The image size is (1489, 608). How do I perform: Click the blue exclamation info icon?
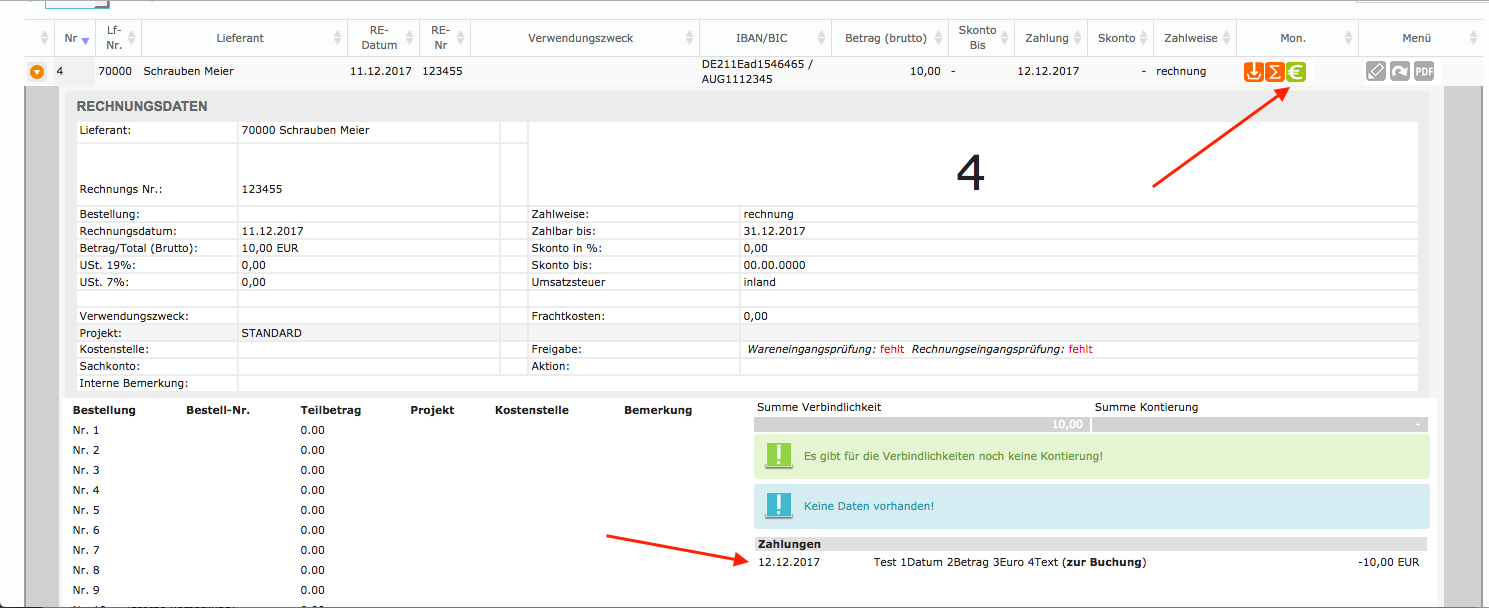click(x=778, y=506)
